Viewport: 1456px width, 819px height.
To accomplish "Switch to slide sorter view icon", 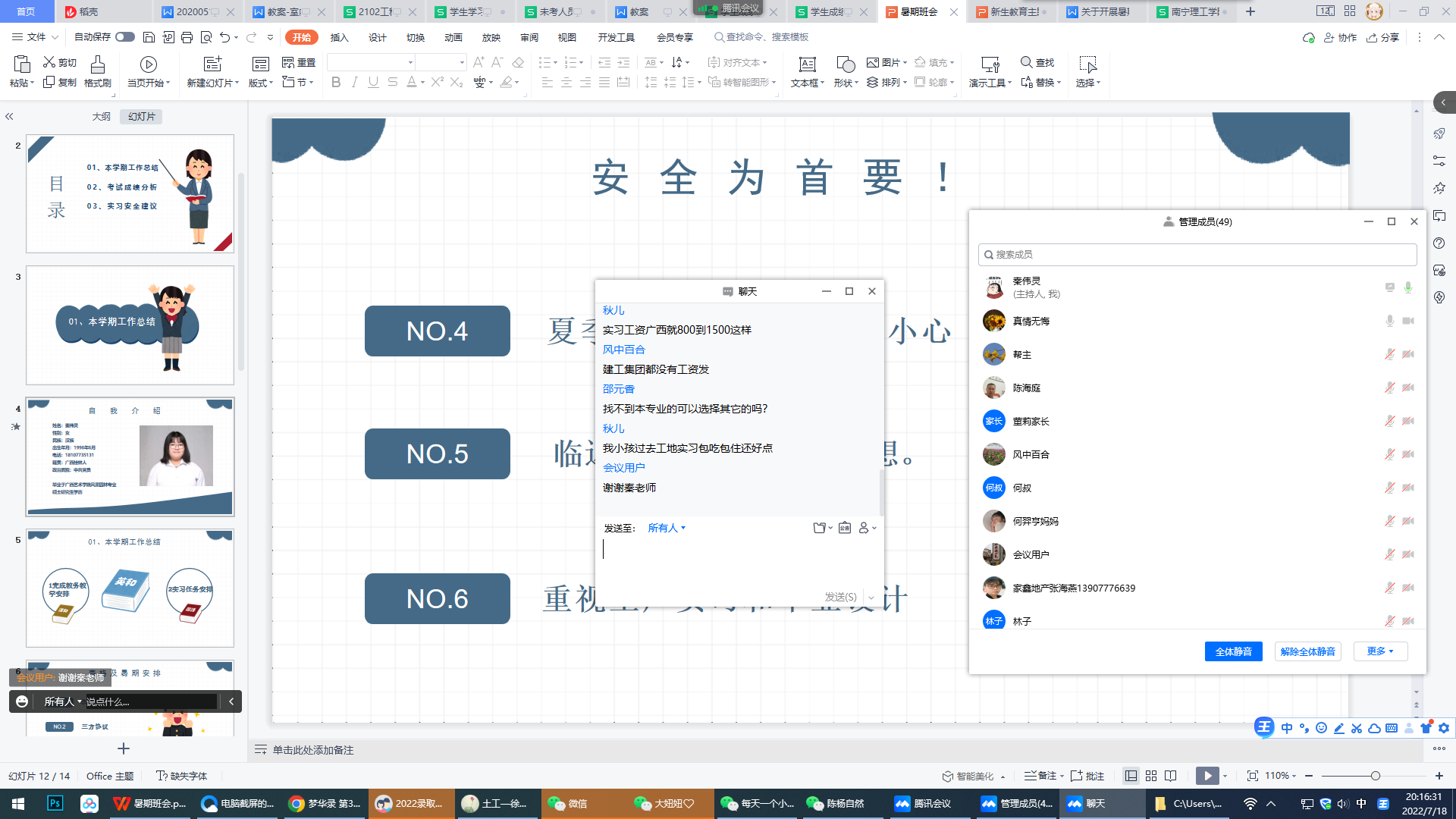I will point(1151,776).
